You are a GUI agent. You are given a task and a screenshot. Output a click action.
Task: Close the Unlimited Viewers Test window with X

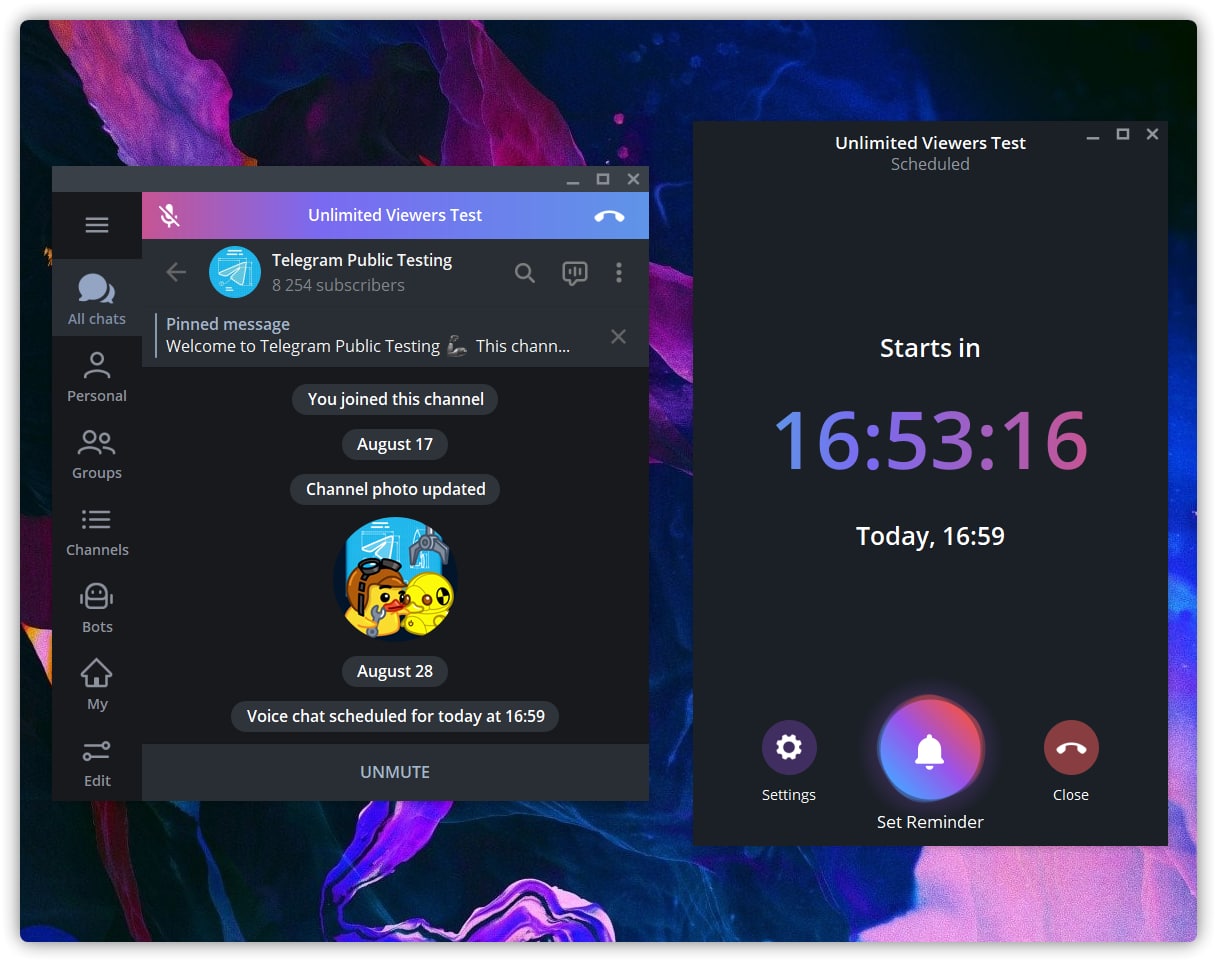click(x=1152, y=134)
